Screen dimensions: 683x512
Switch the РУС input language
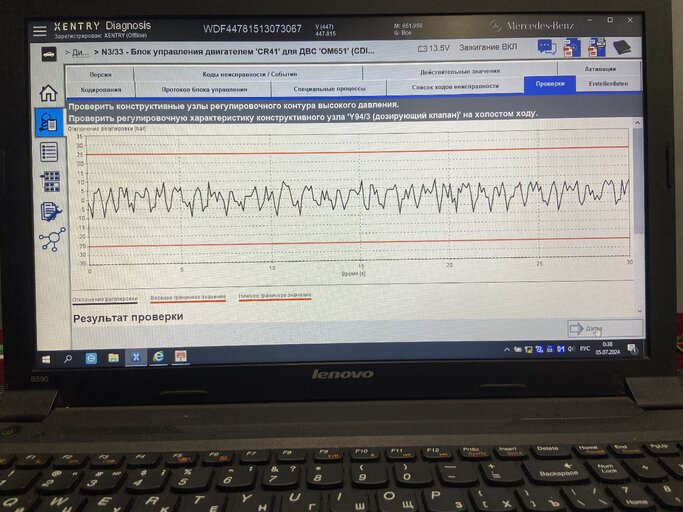point(585,349)
